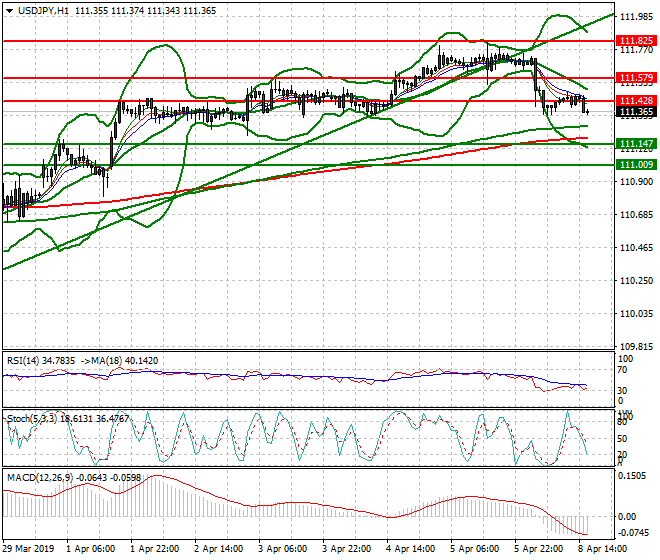Viewport: 660px width, 560px height.
Task: Select the green 111.147 support price label
Action: tap(636, 144)
